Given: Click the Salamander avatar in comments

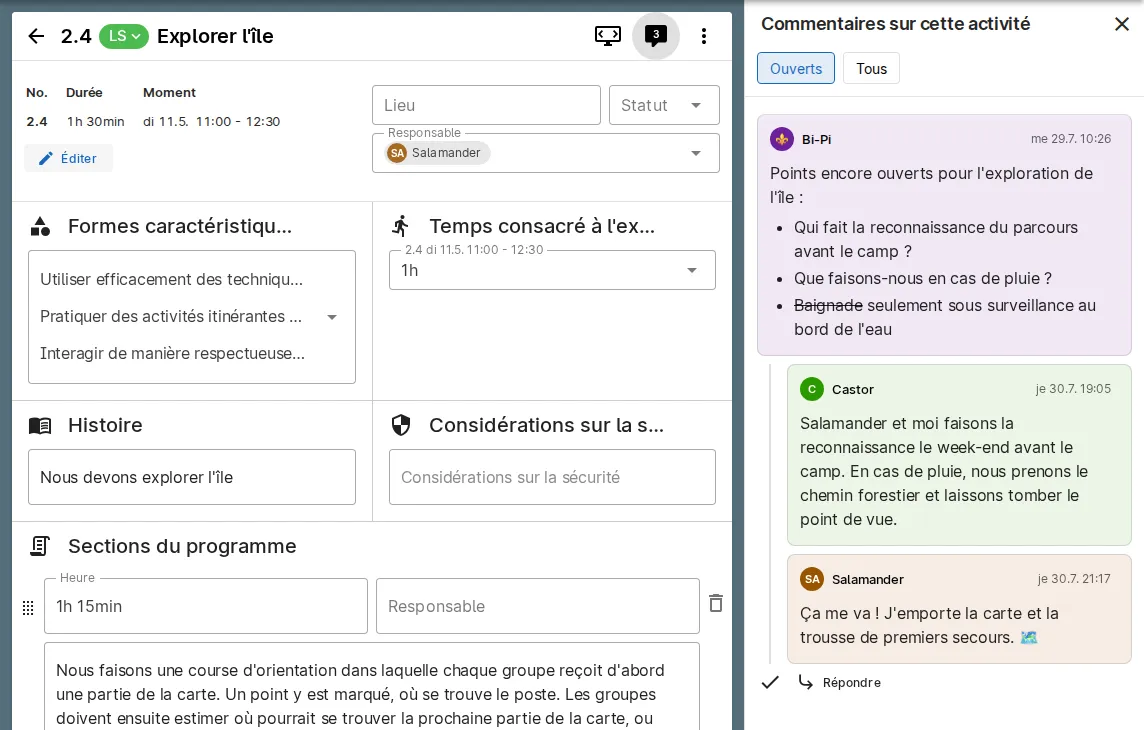Looking at the screenshot, I should (x=812, y=579).
